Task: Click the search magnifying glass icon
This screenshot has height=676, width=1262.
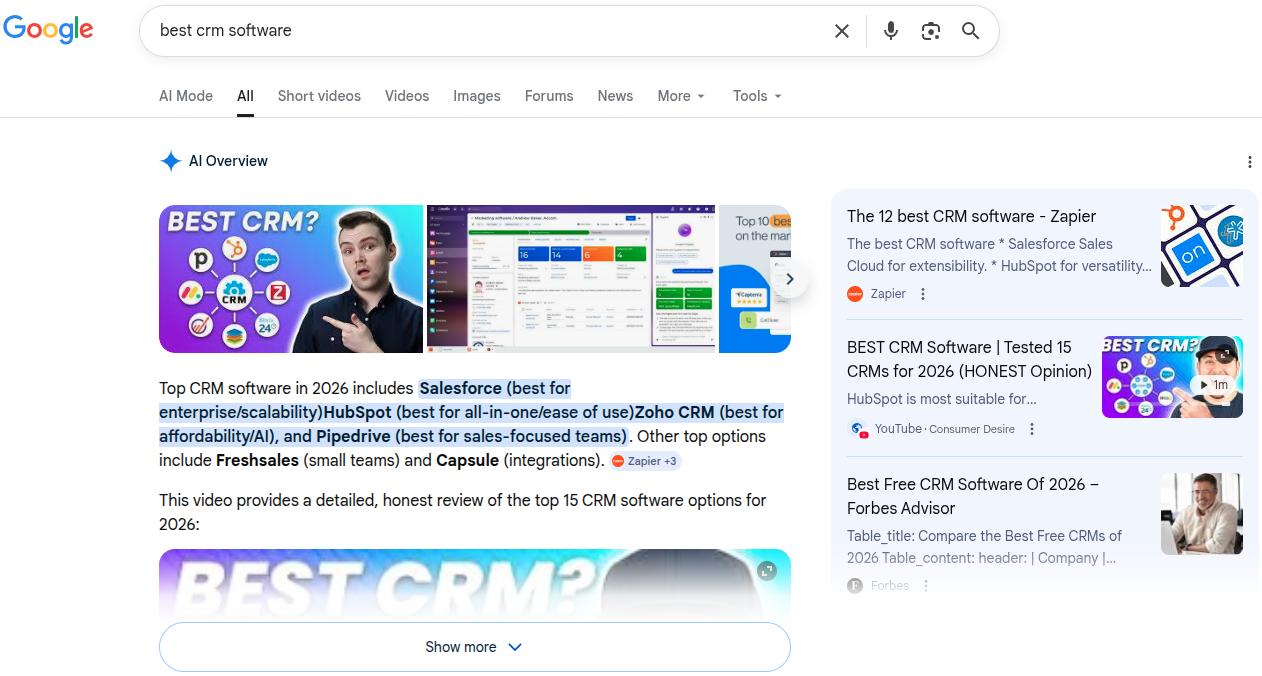Action: 970,31
